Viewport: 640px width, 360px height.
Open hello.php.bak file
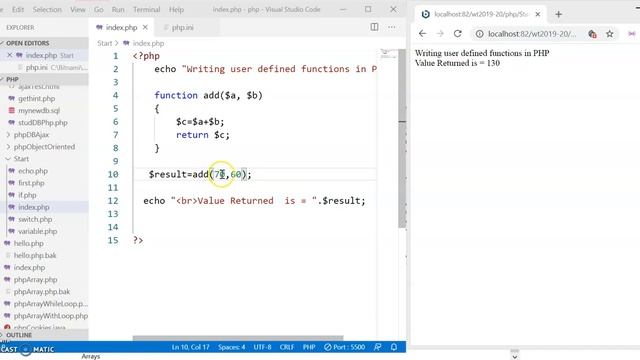click(x=35, y=256)
